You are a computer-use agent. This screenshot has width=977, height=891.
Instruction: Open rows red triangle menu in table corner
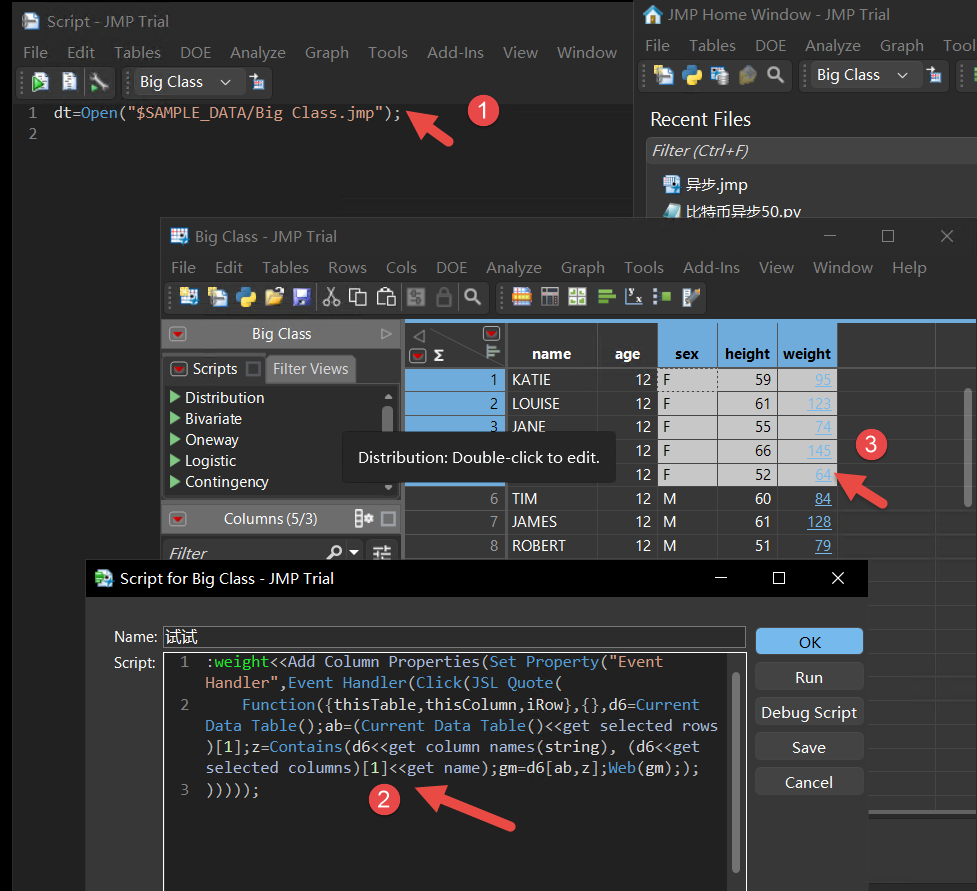418,356
